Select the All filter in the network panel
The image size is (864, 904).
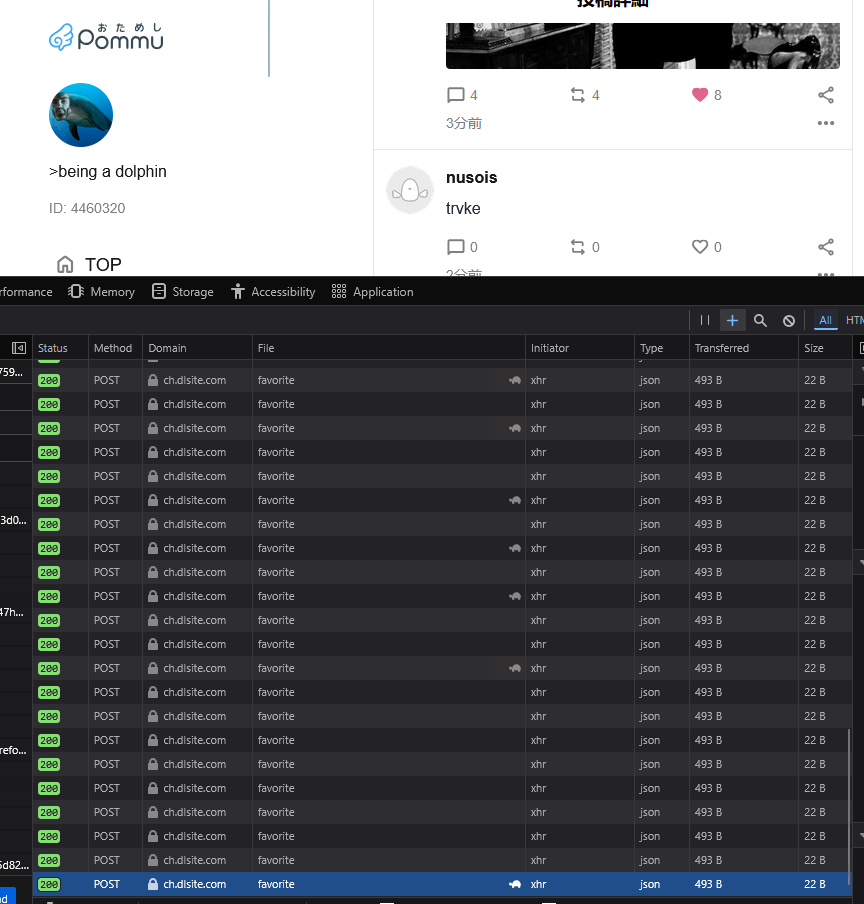tap(825, 320)
